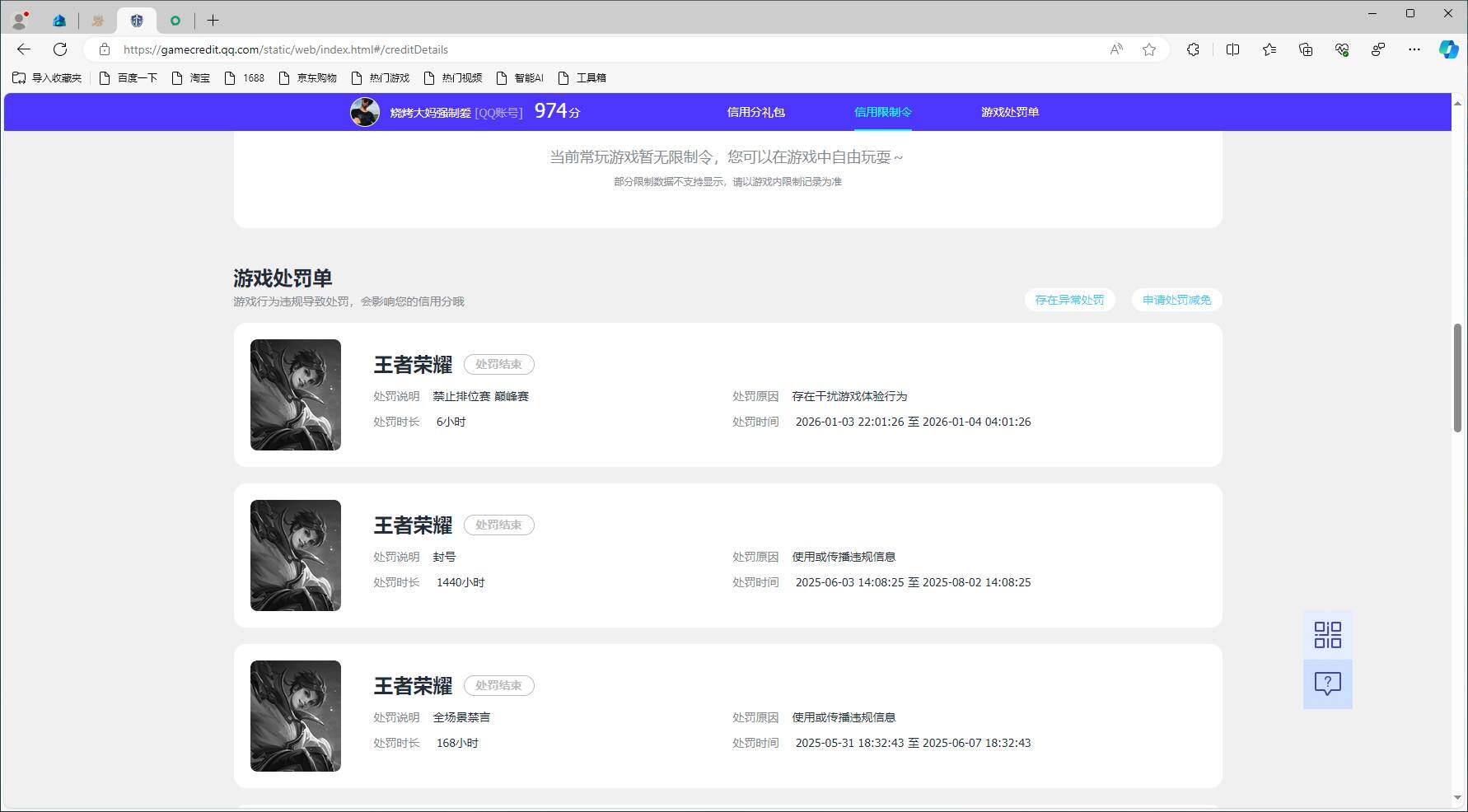Click the vertical scrollbar thumb
This screenshot has height=812, width=1468.
point(1457,377)
